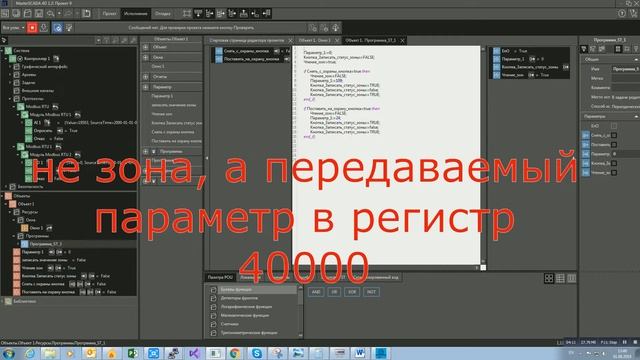Click the Битовые функции category icon
Screen dimensions: 640x360
click(213, 289)
